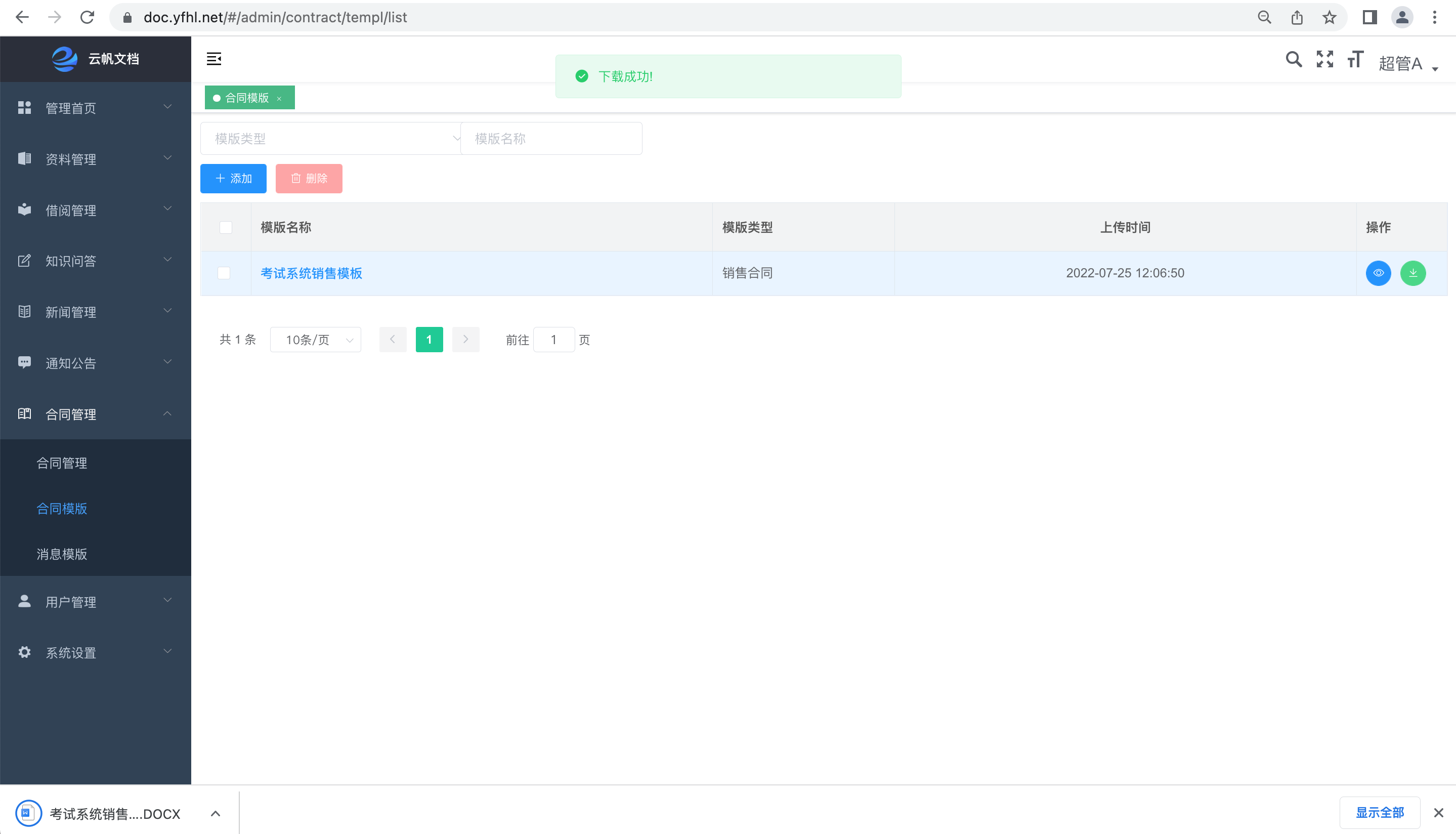Toggle select-all checkbox in table header
This screenshot has height=834, width=1456.
[226, 227]
